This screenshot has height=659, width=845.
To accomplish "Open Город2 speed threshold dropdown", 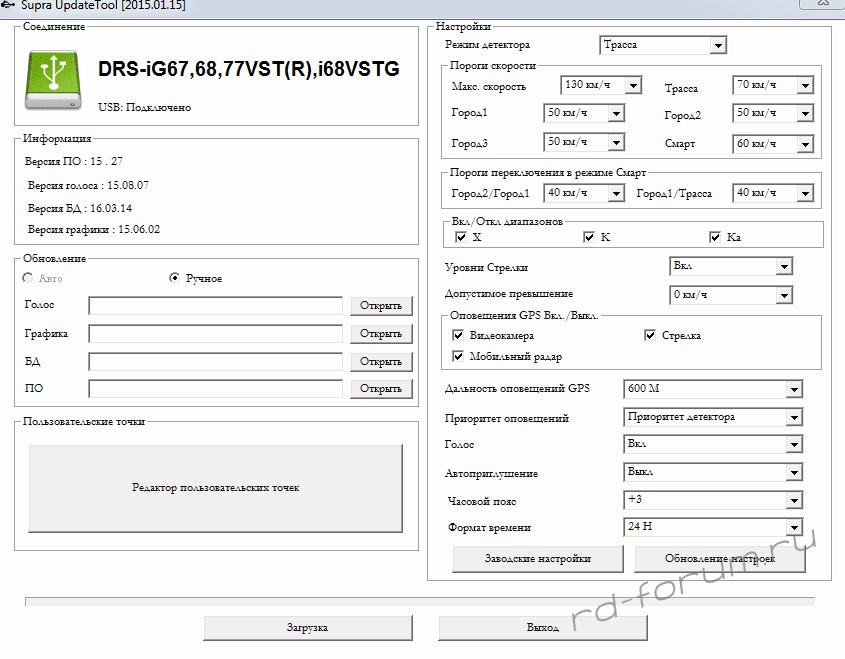I will [773, 113].
